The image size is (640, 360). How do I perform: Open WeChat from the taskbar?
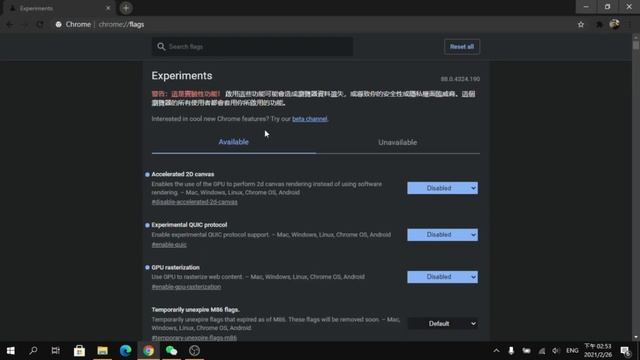point(171,351)
